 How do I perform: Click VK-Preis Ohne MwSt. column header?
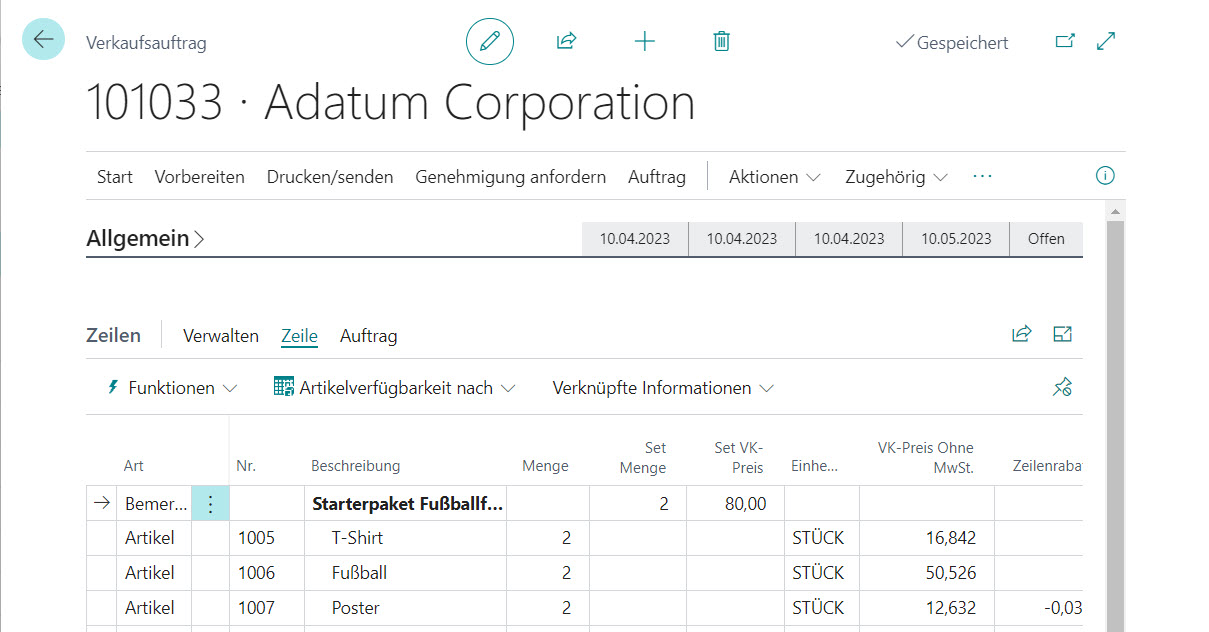click(926, 458)
